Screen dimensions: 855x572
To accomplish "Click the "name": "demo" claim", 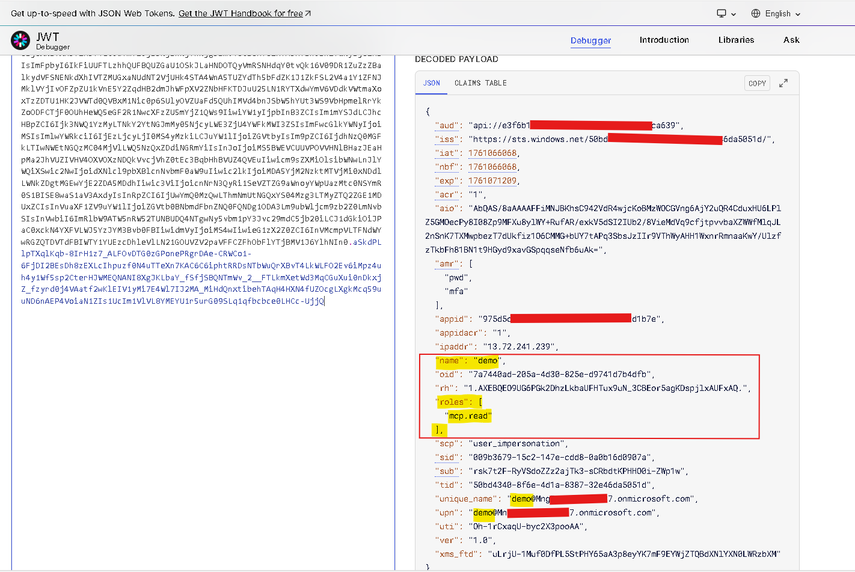I will click(x=467, y=360).
